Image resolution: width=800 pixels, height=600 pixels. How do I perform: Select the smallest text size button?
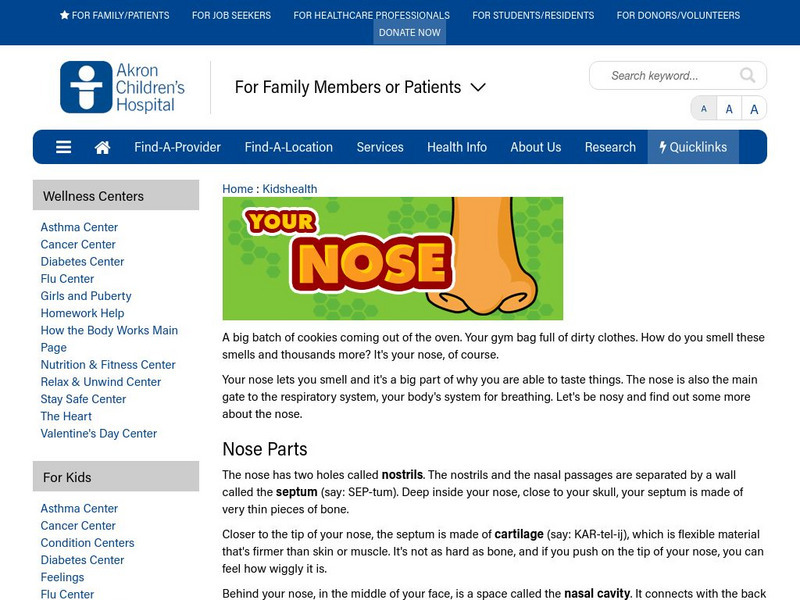click(x=704, y=109)
